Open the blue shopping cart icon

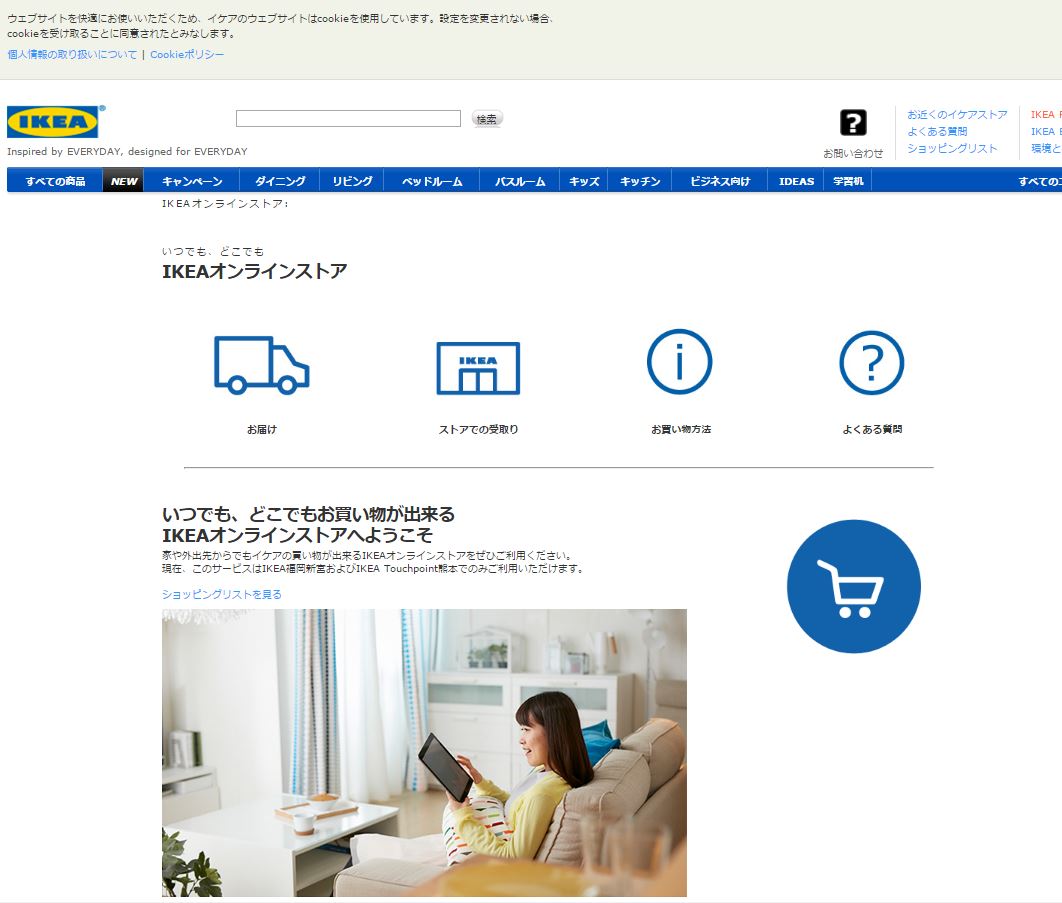853,586
